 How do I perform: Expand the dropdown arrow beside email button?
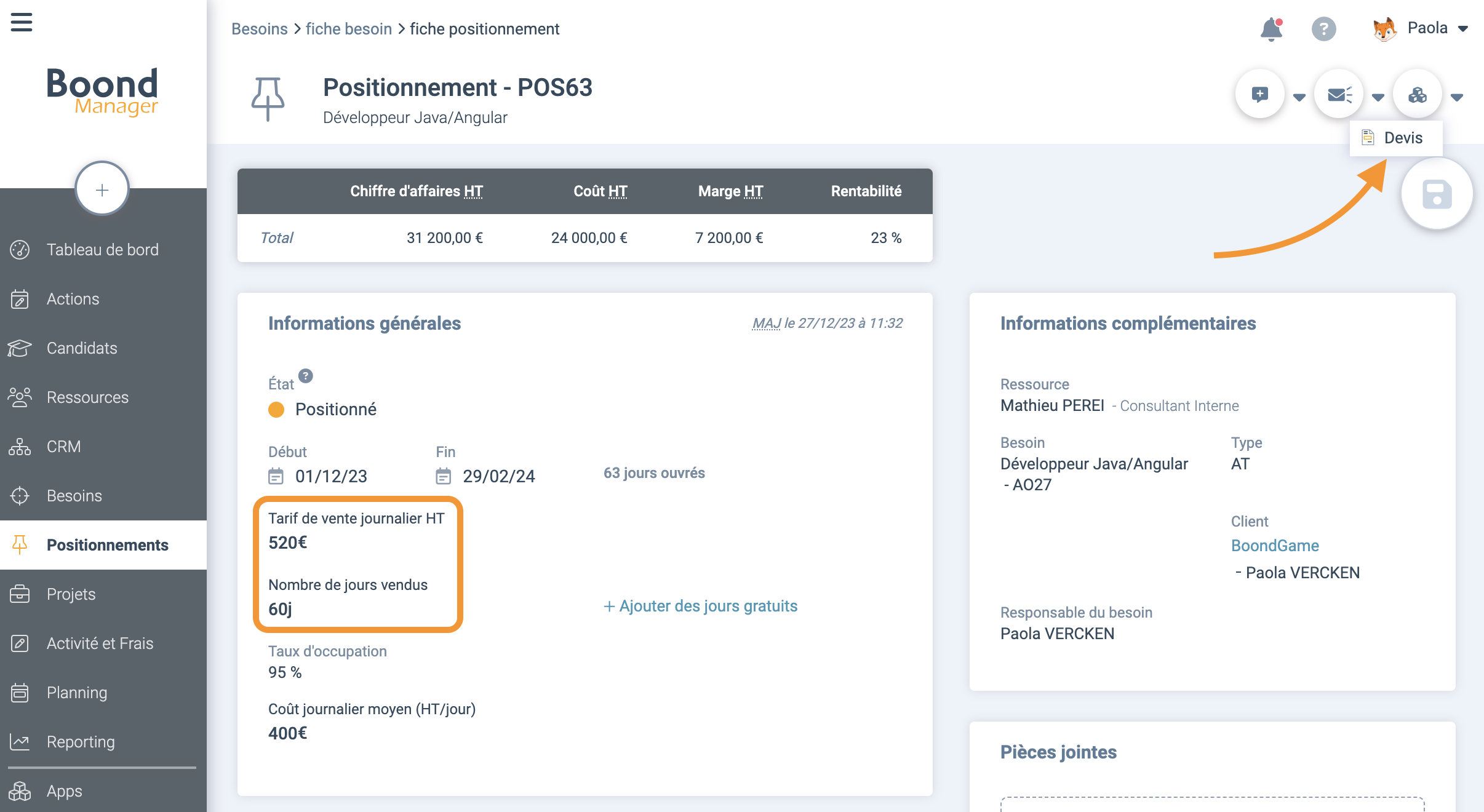[1378, 97]
